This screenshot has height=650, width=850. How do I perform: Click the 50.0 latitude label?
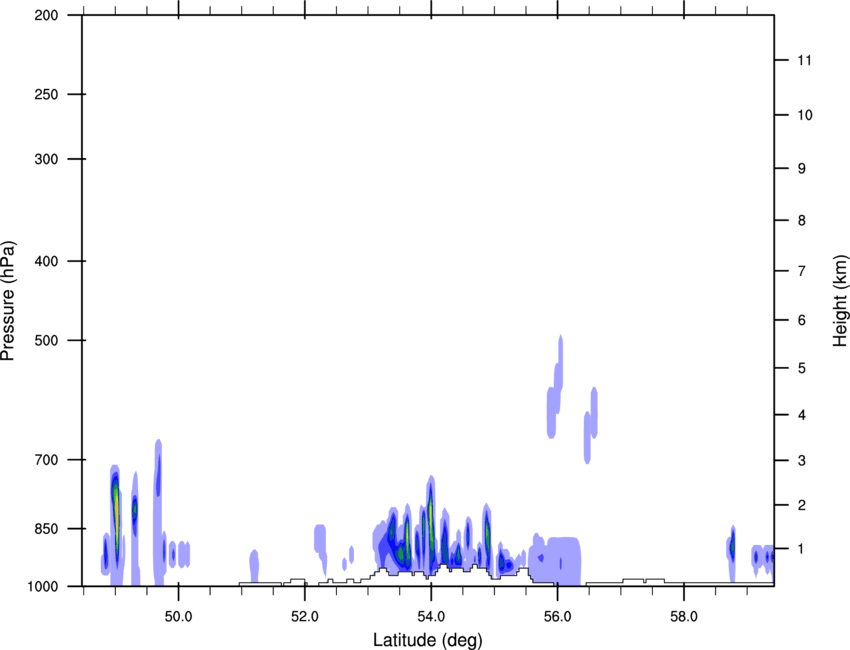pos(178,617)
